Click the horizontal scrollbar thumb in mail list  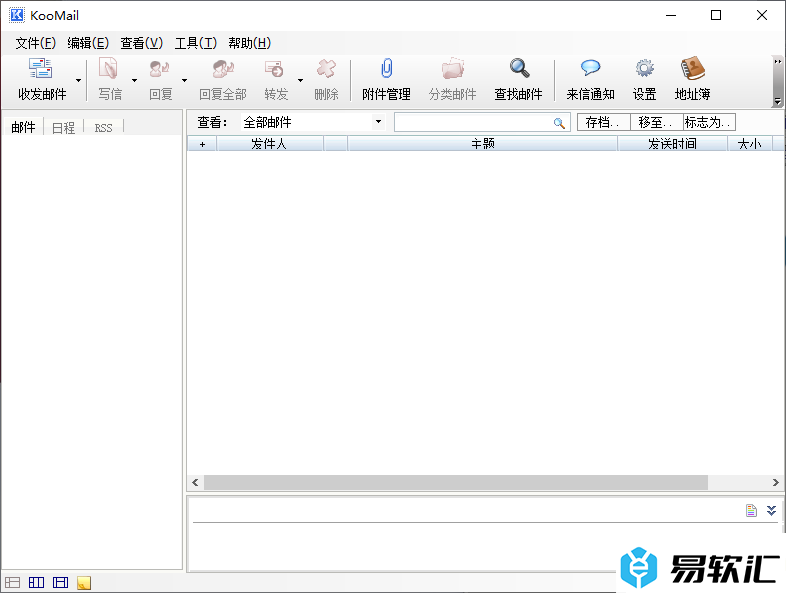click(x=456, y=482)
